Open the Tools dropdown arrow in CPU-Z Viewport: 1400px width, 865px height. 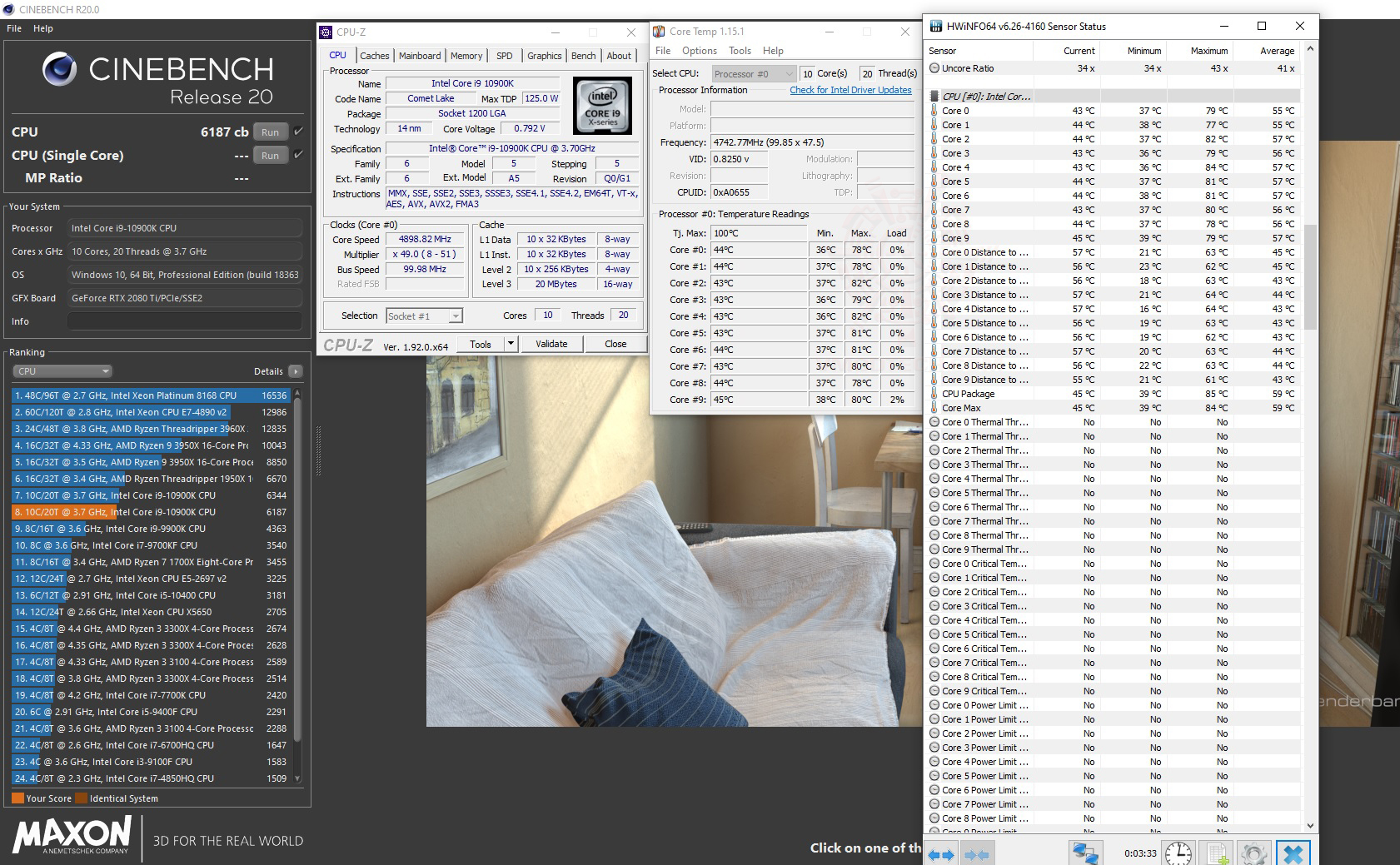point(511,344)
